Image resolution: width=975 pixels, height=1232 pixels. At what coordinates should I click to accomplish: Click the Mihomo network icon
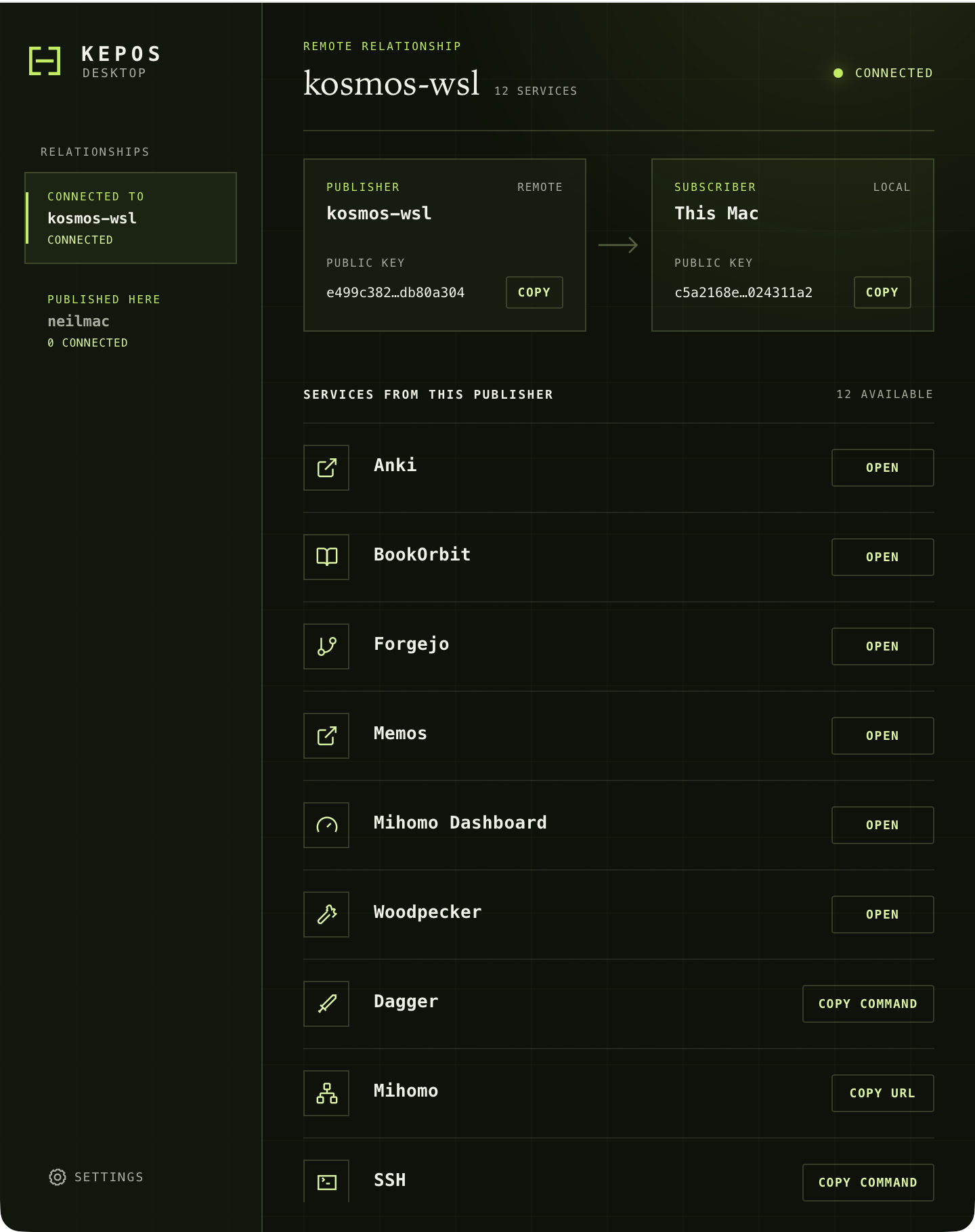(326, 1093)
